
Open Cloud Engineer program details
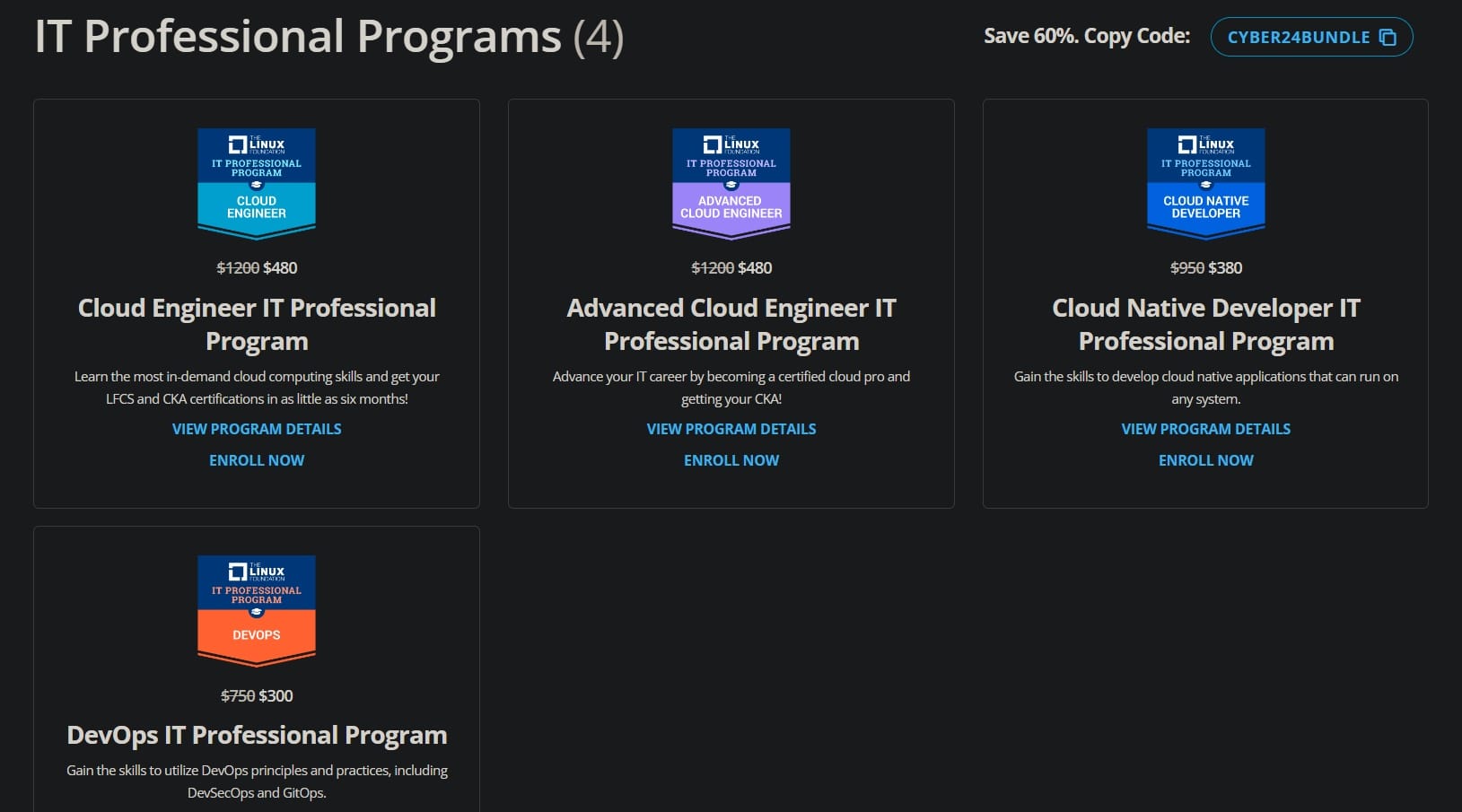click(257, 429)
